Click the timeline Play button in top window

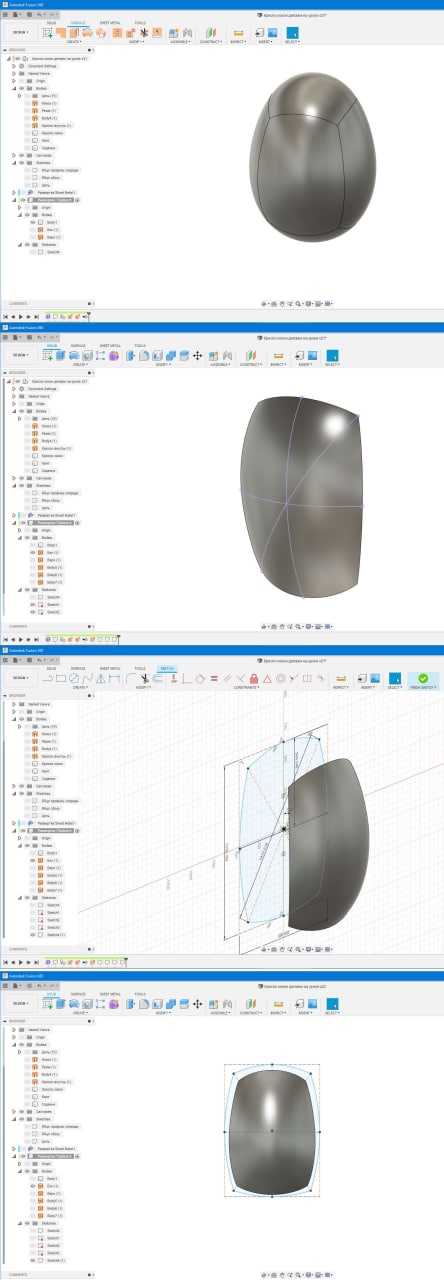[19, 315]
